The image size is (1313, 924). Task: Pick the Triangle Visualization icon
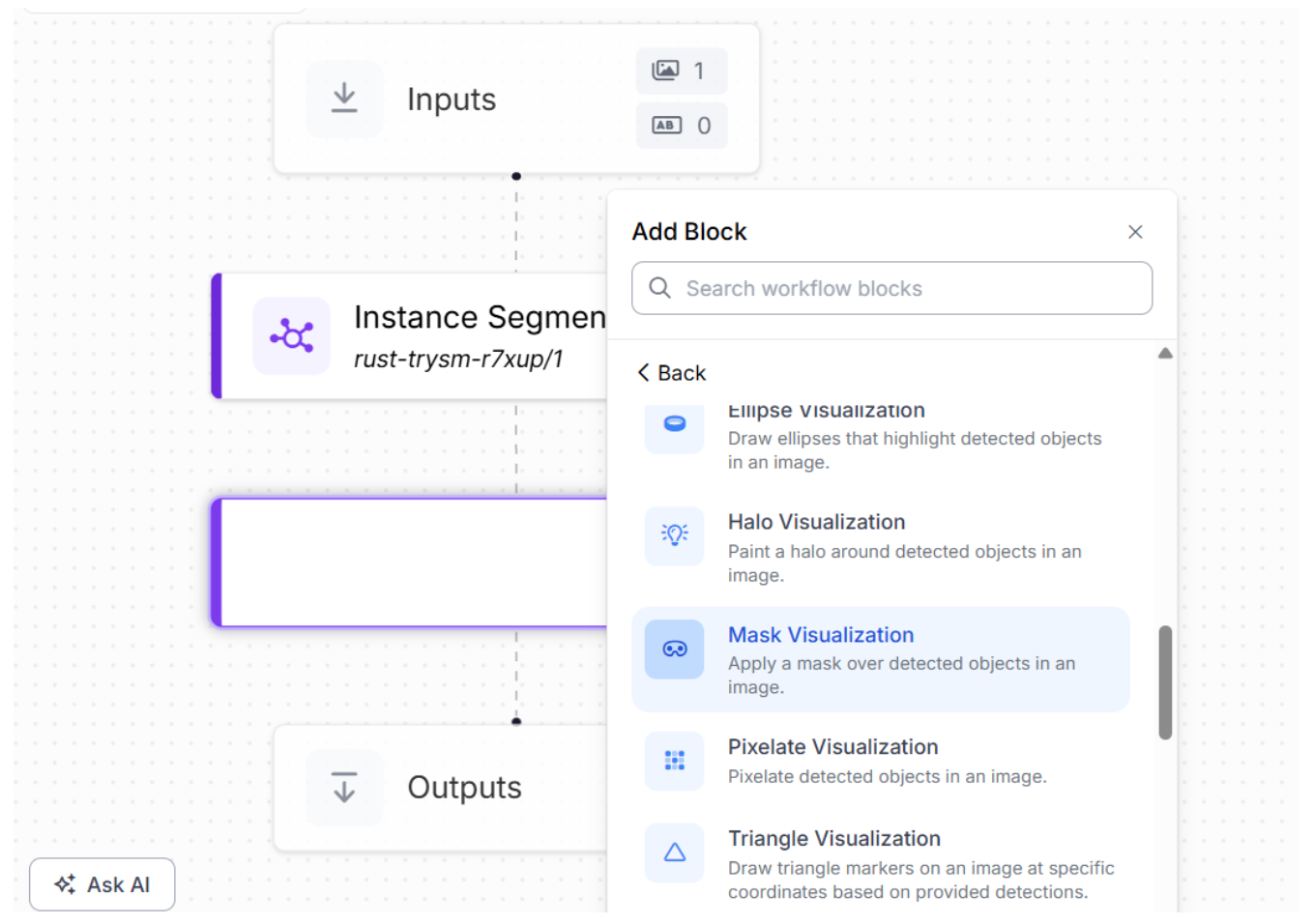[674, 852]
